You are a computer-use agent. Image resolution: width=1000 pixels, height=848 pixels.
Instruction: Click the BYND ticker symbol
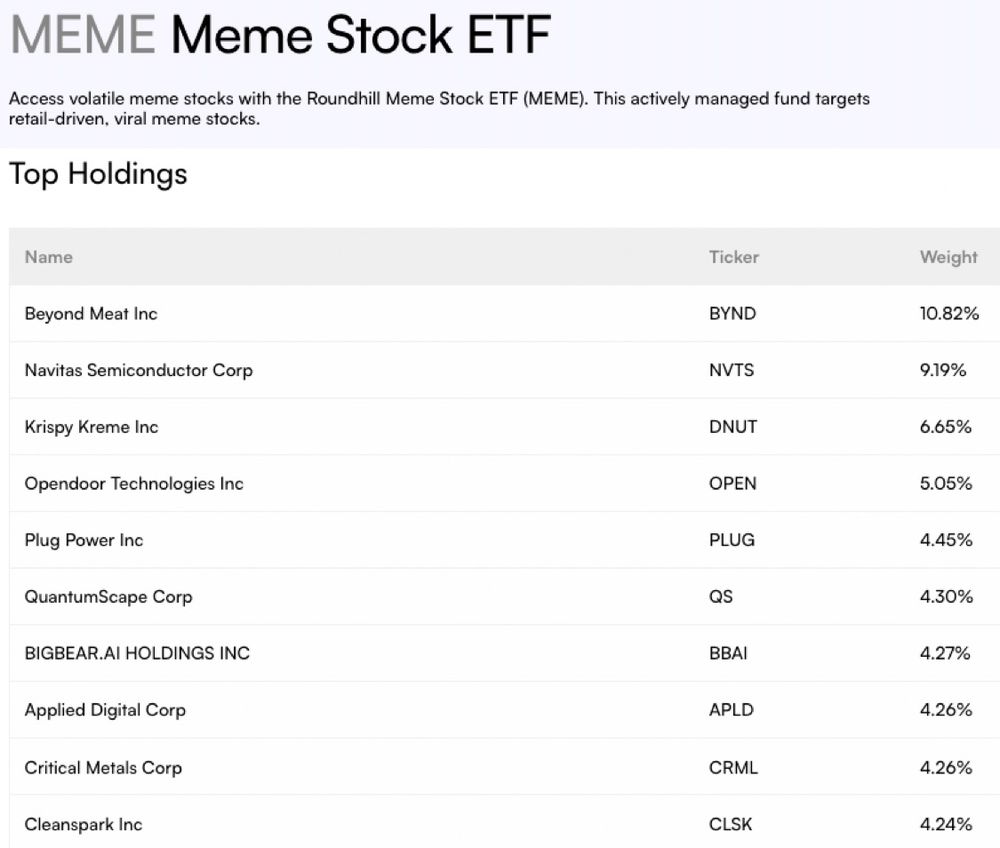pos(732,314)
